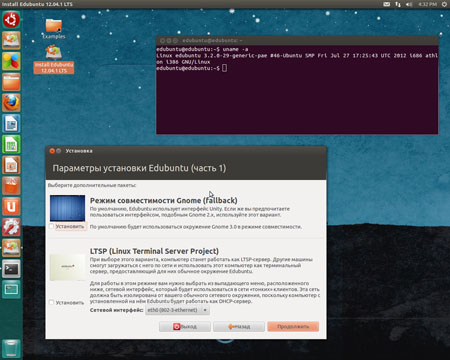Screen dimensions: 450x360
Task: Enable Gnome fallback Установить checkbox
Action: point(51,226)
